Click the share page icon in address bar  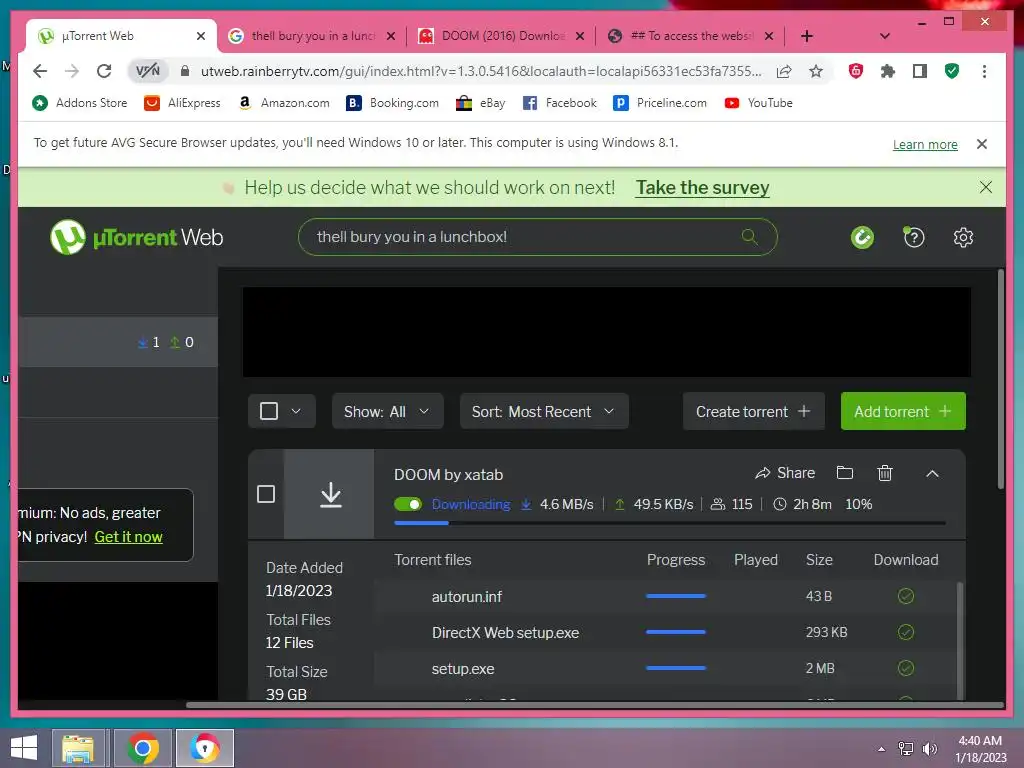(x=784, y=71)
